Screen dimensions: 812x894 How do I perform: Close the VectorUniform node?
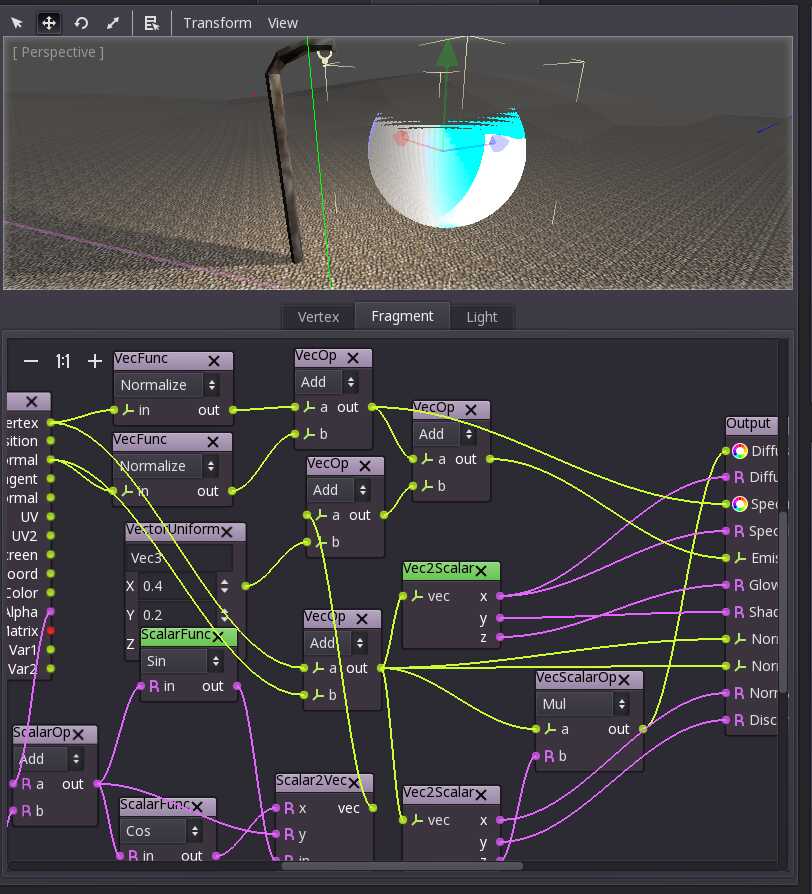(226, 532)
